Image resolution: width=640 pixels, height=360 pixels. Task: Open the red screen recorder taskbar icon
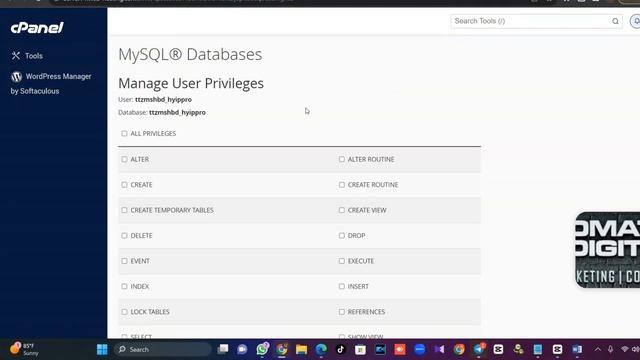click(x=400, y=349)
